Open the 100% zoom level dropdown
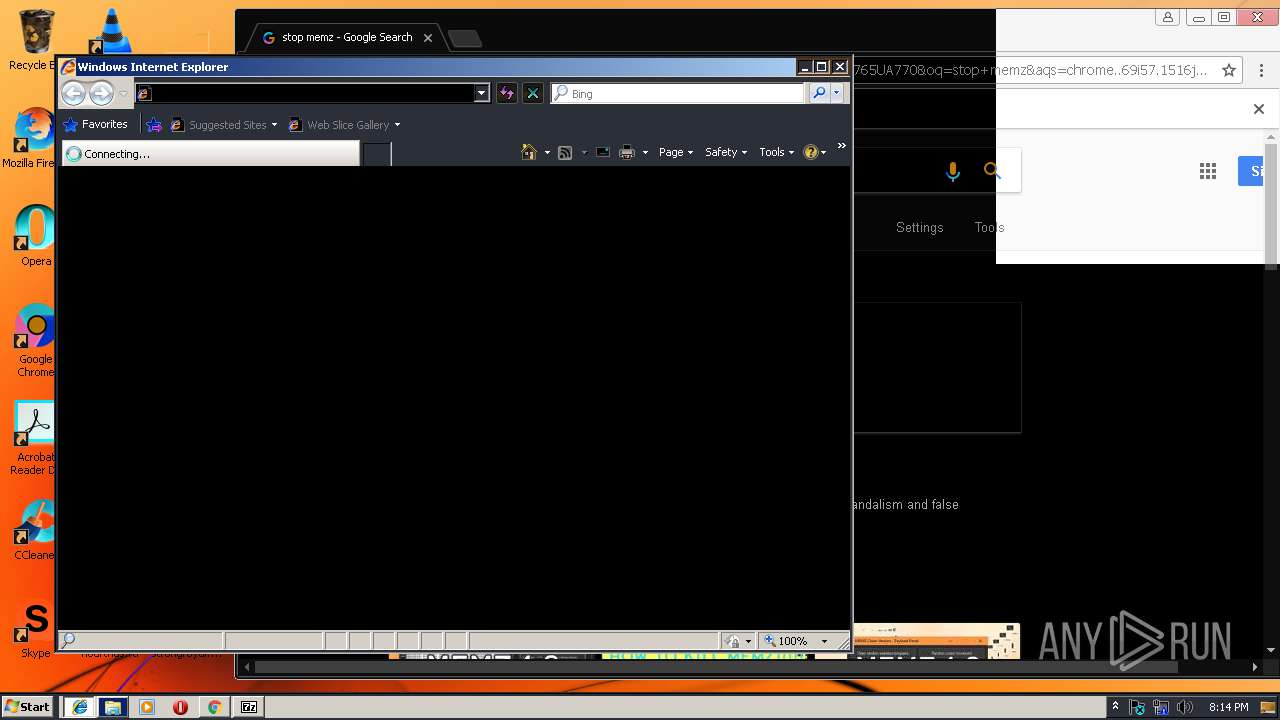1280x720 pixels. pyautogui.click(x=824, y=641)
